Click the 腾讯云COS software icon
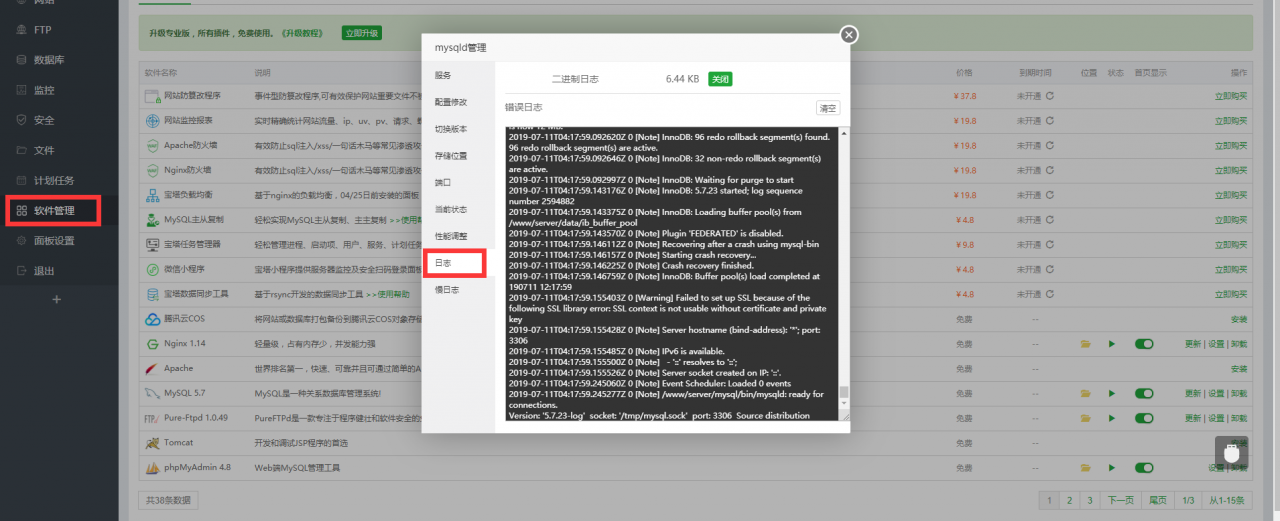This screenshot has width=1280, height=521. point(152,319)
